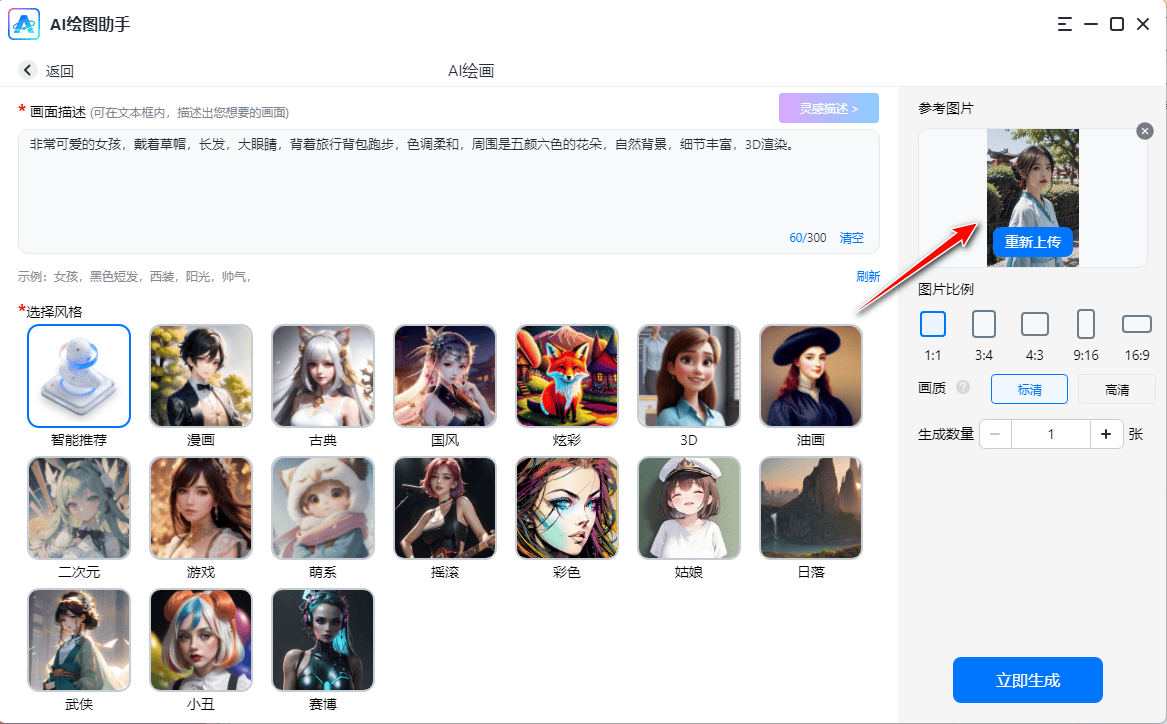Switch image quality to 高清
Image resolution: width=1167 pixels, height=724 pixels.
coord(1116,389)
